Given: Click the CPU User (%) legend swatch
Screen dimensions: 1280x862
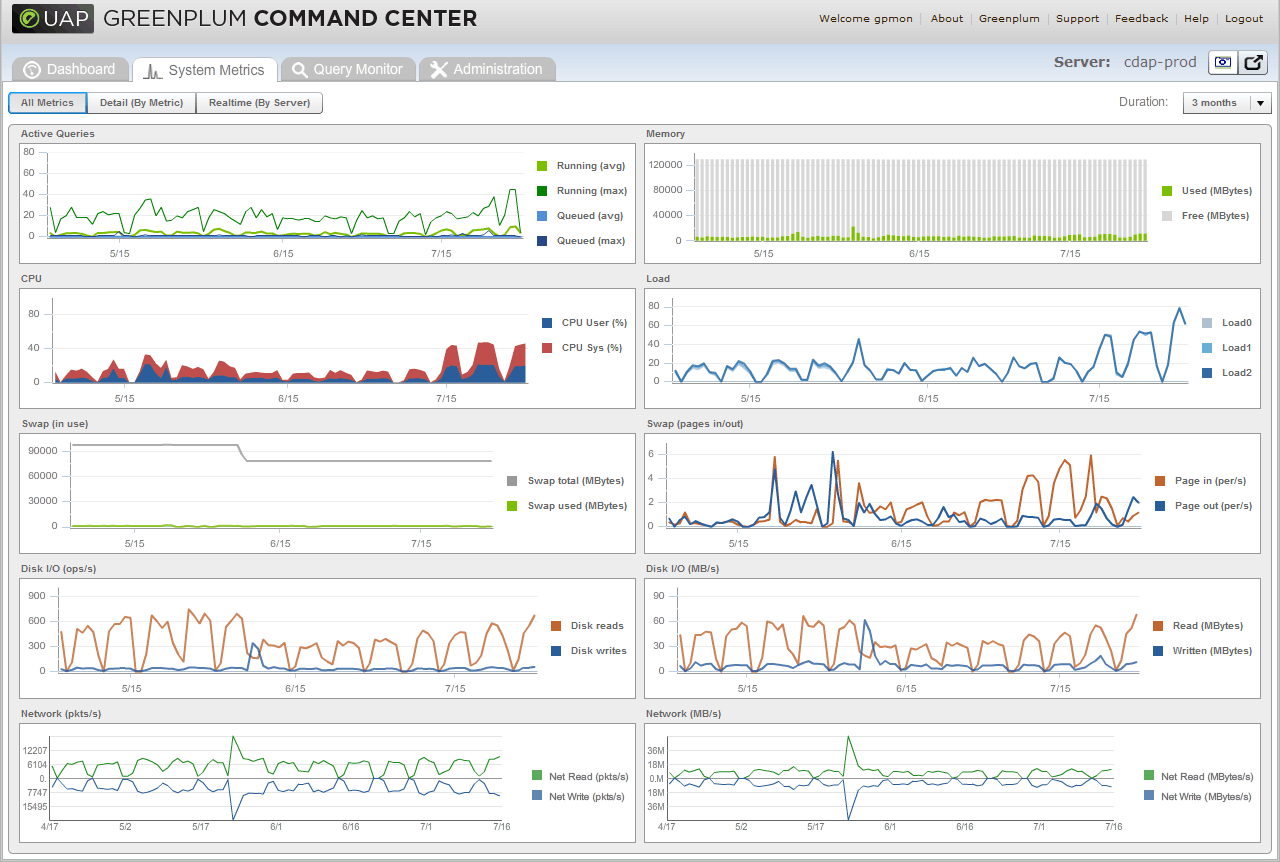Looking at the screenshot, I should coord(547,323).
